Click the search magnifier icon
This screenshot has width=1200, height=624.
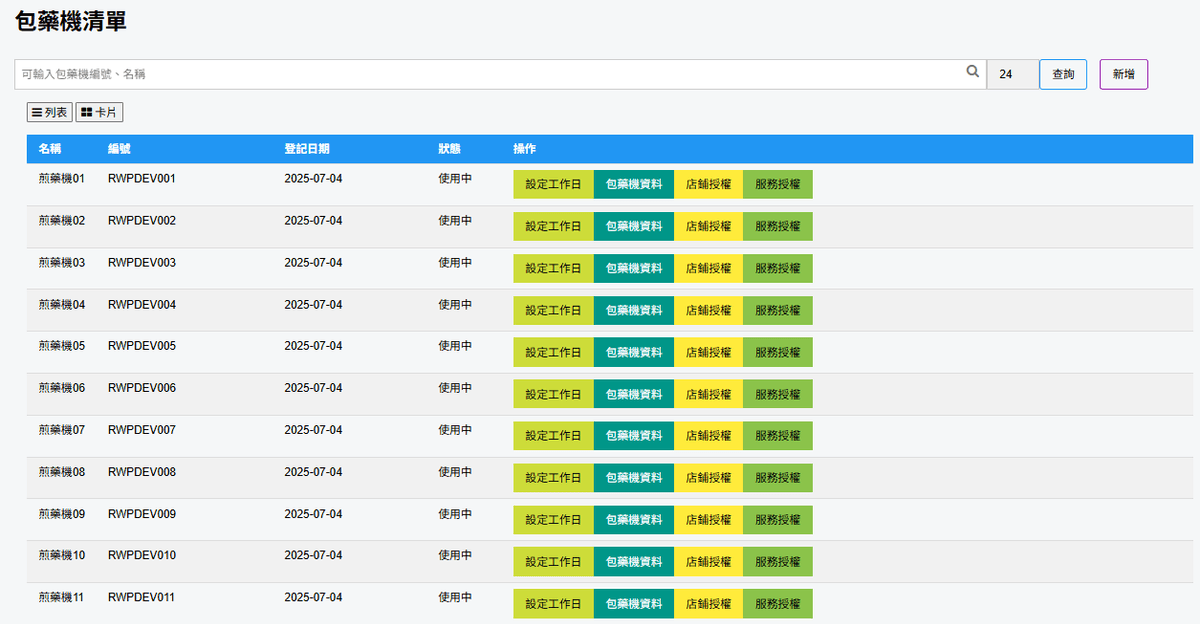coord(972,73)
